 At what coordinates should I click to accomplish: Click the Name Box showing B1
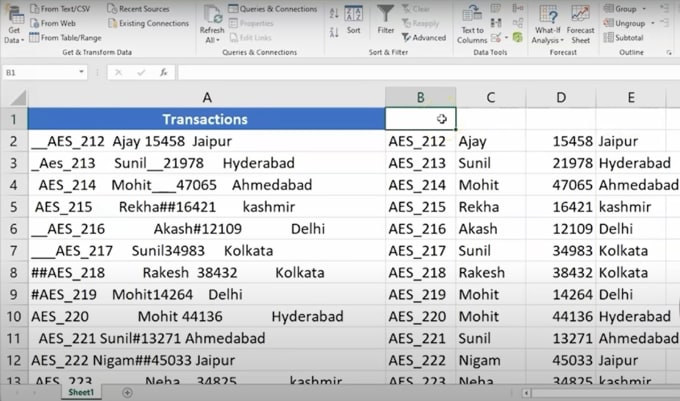(x=40, y=73)
